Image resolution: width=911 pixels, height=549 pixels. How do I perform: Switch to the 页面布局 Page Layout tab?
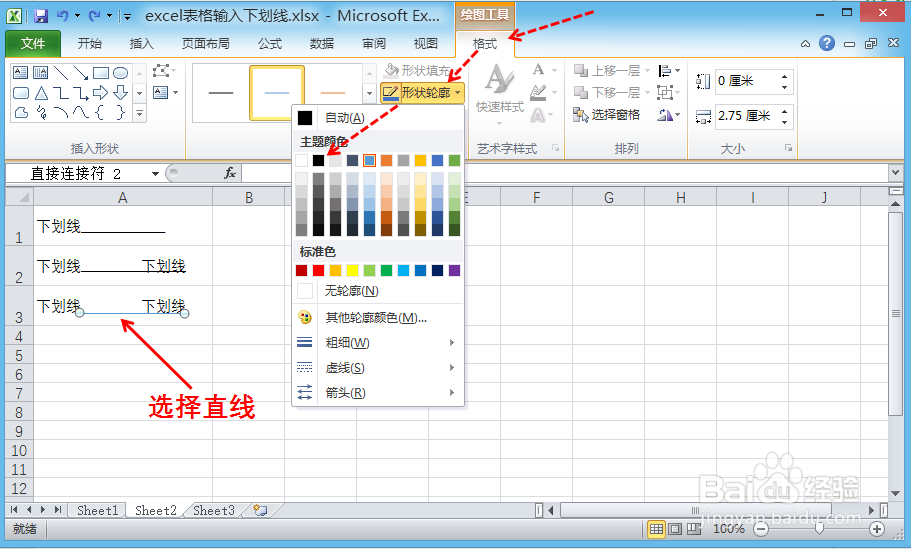tap(206, 44)
